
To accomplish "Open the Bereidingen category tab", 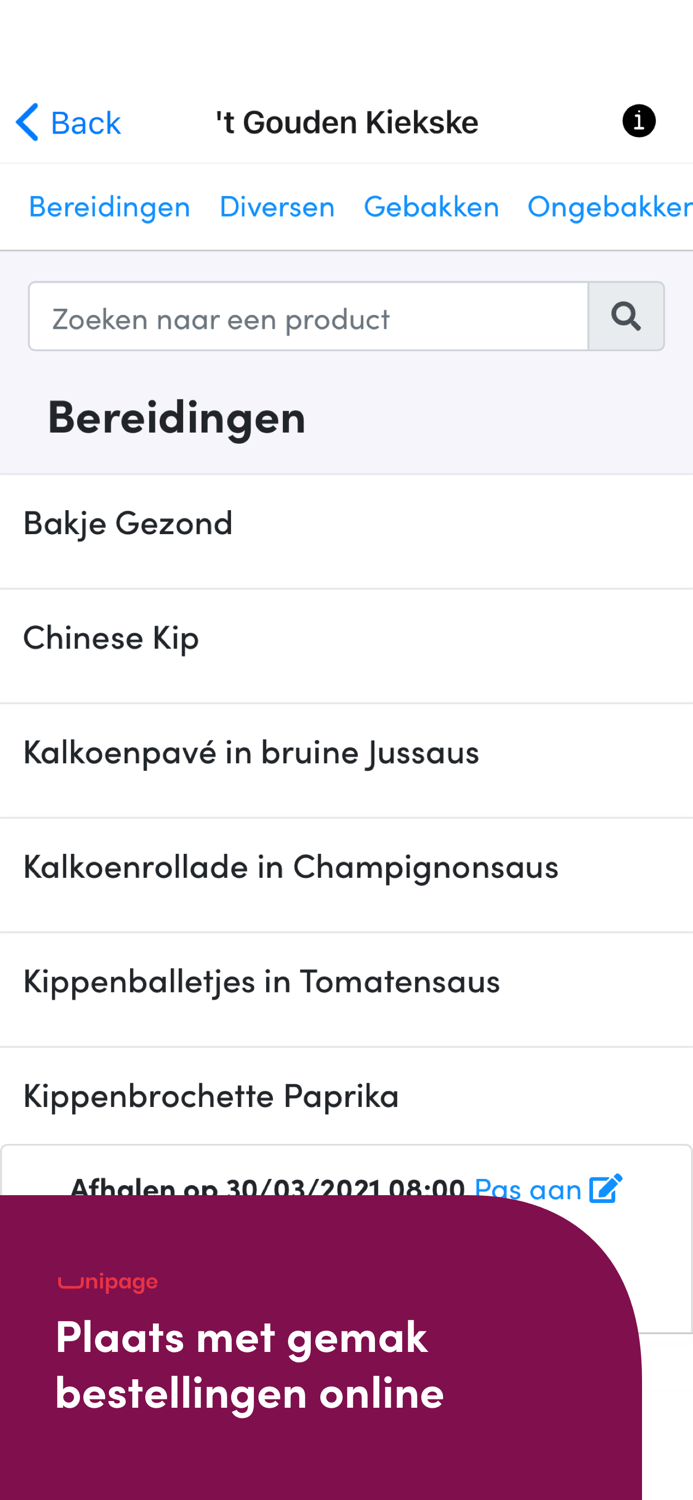I will tap(109, 205).
